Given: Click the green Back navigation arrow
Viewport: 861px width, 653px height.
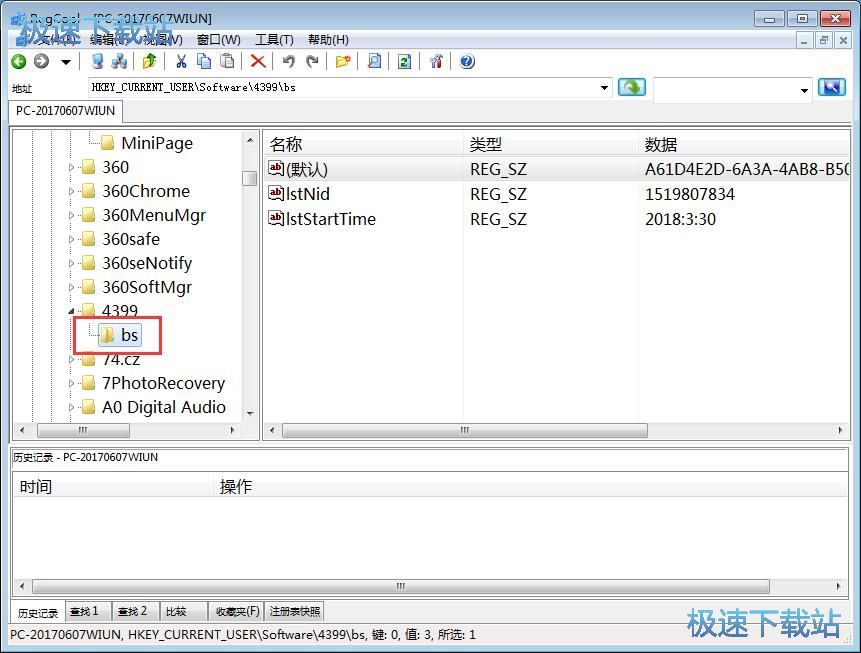Looking at the screenshot, I should (18, 62).
